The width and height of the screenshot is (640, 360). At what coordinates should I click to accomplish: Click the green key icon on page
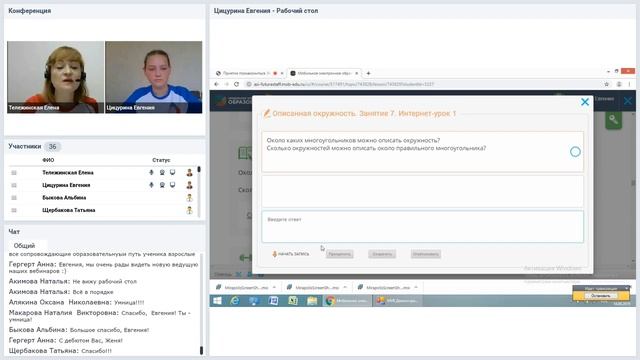(613, 120)
